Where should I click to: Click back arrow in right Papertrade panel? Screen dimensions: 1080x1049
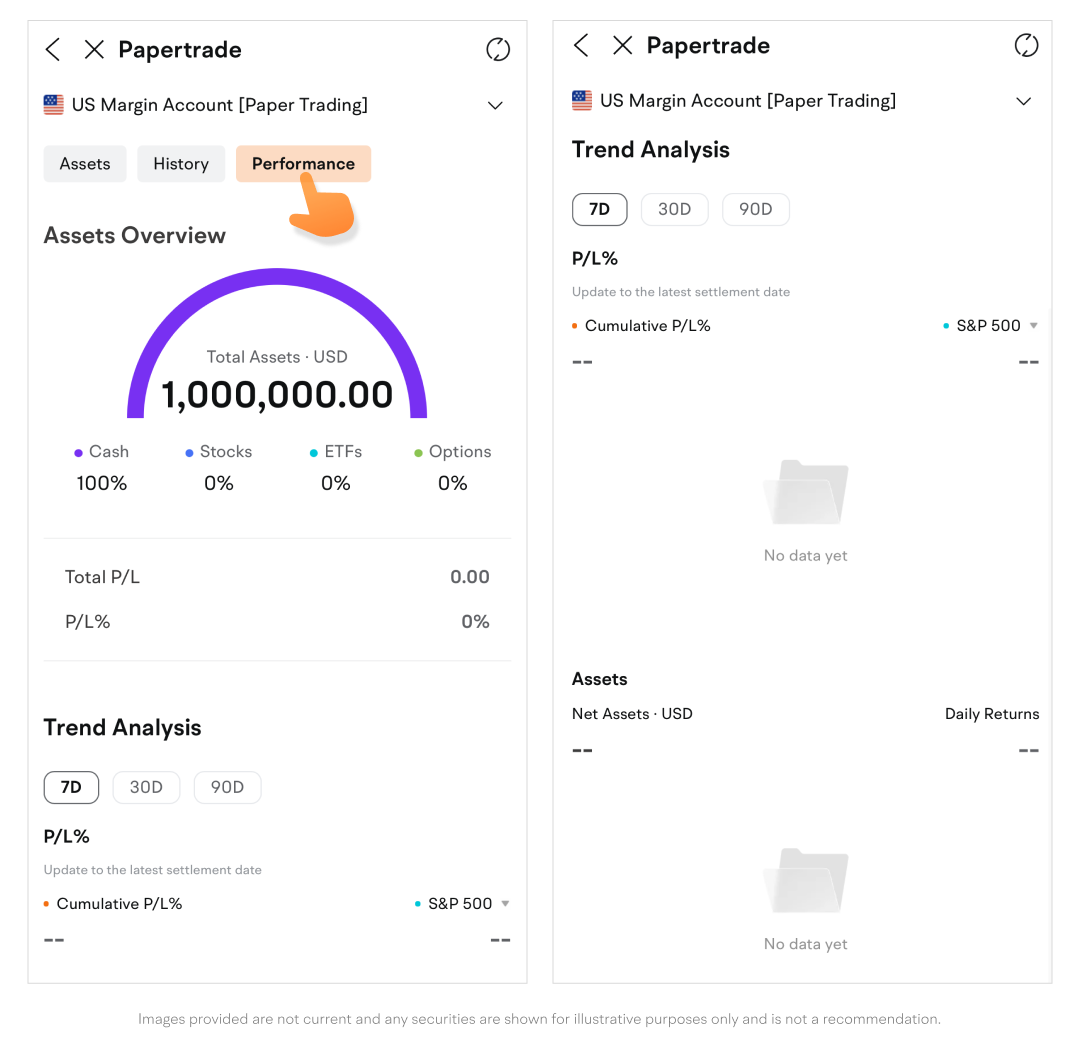(x=582, y=45)
